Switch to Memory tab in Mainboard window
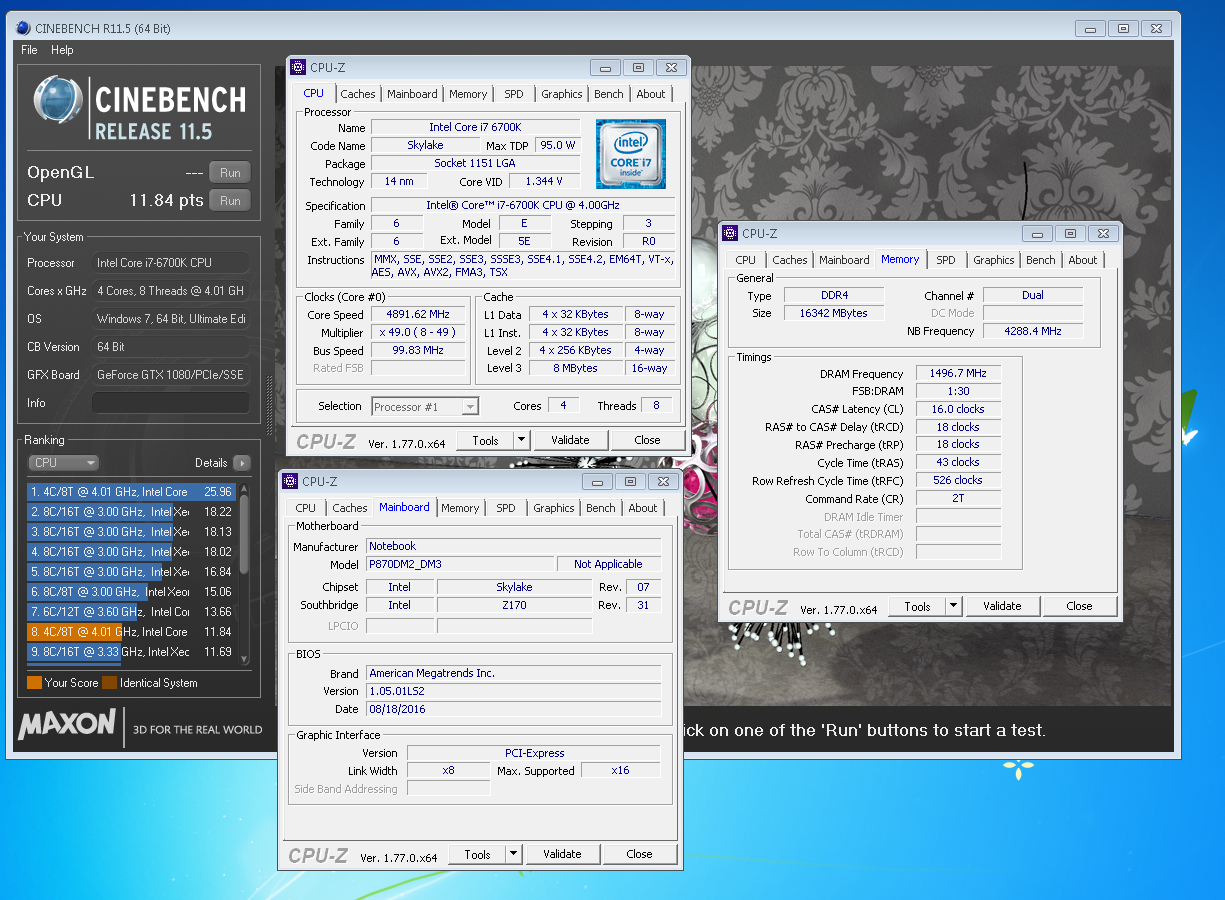This screenshot has width=1225, height=900. (460, 508)
